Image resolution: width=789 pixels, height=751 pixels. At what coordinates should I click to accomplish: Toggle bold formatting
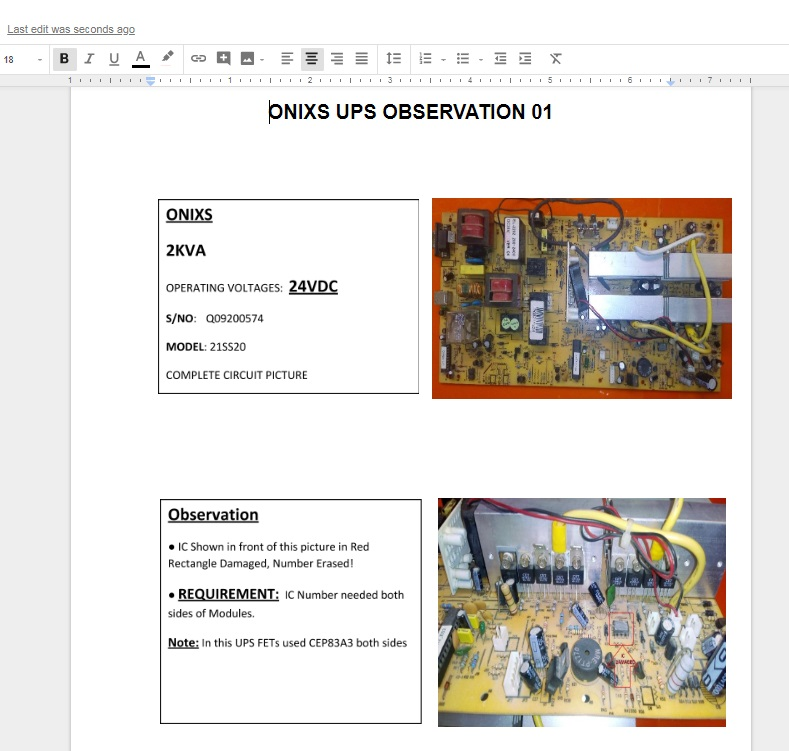[64, 59]
